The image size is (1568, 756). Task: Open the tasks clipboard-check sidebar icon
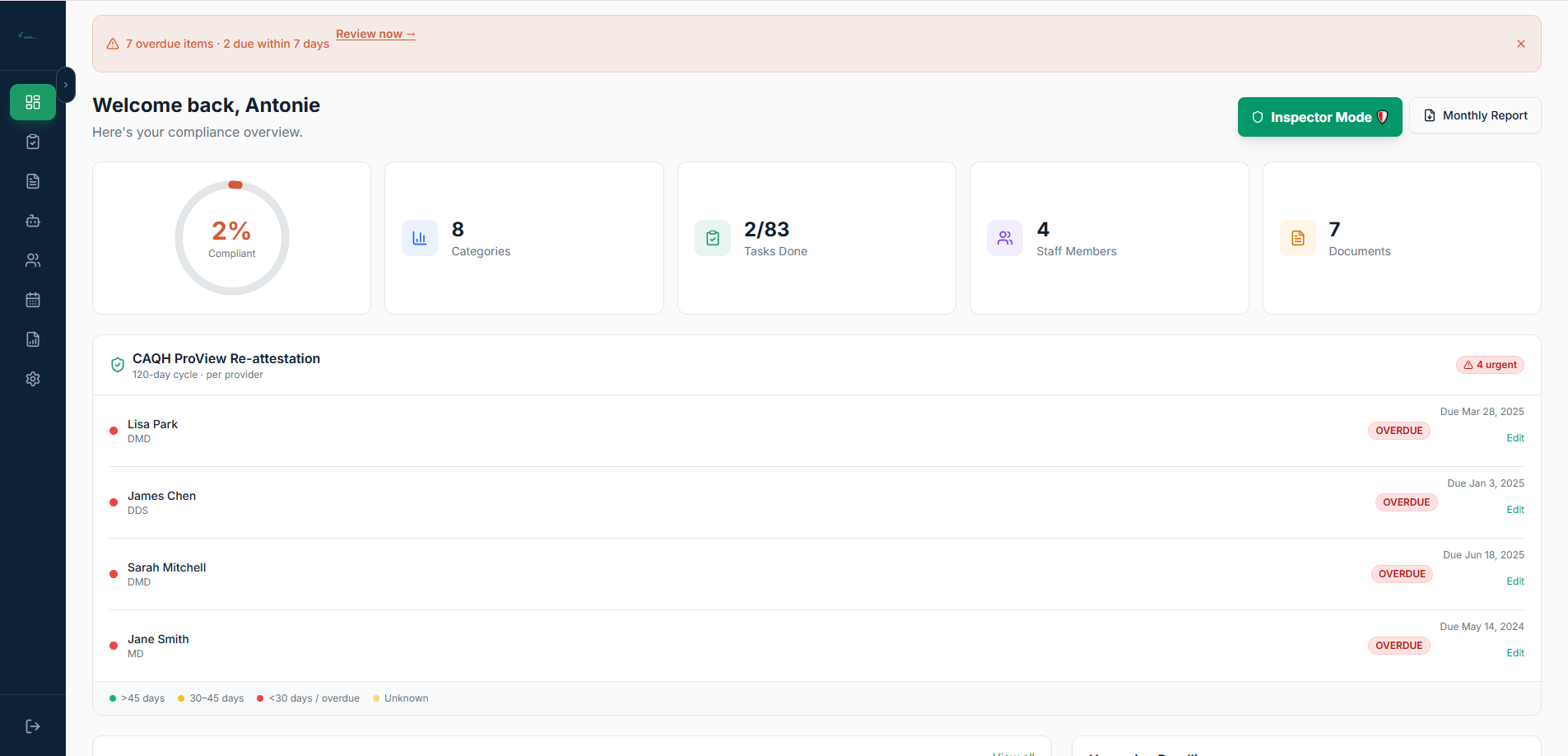point(33,142)
